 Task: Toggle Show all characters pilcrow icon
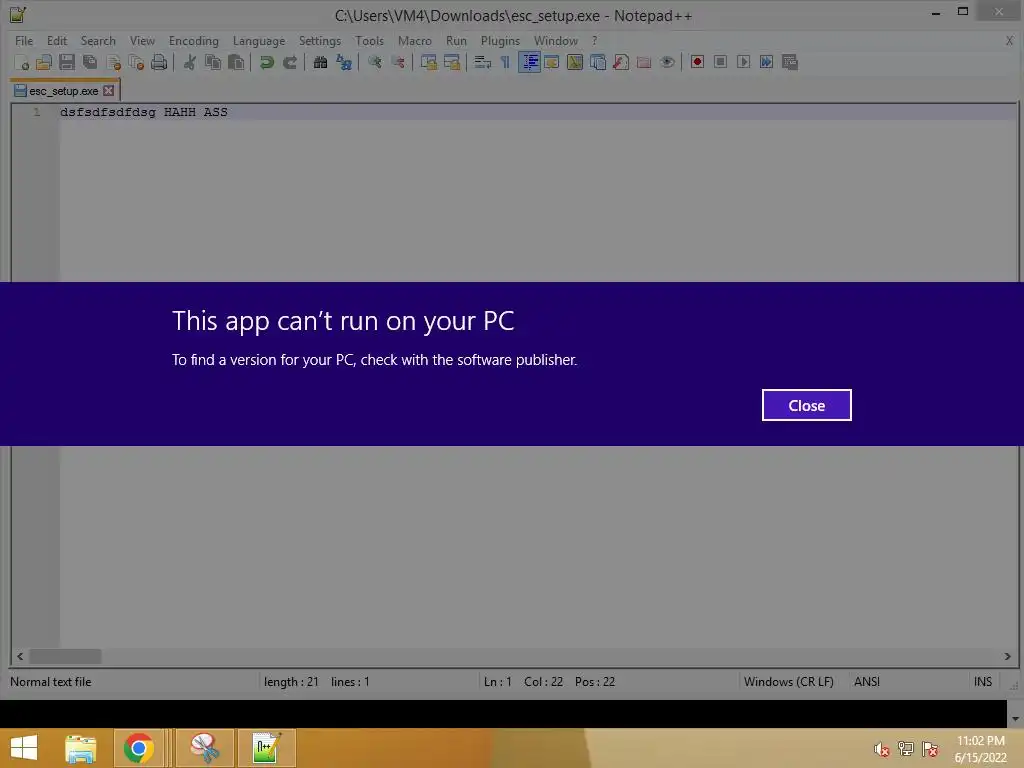pyautogui.click(x=505, y=62)
